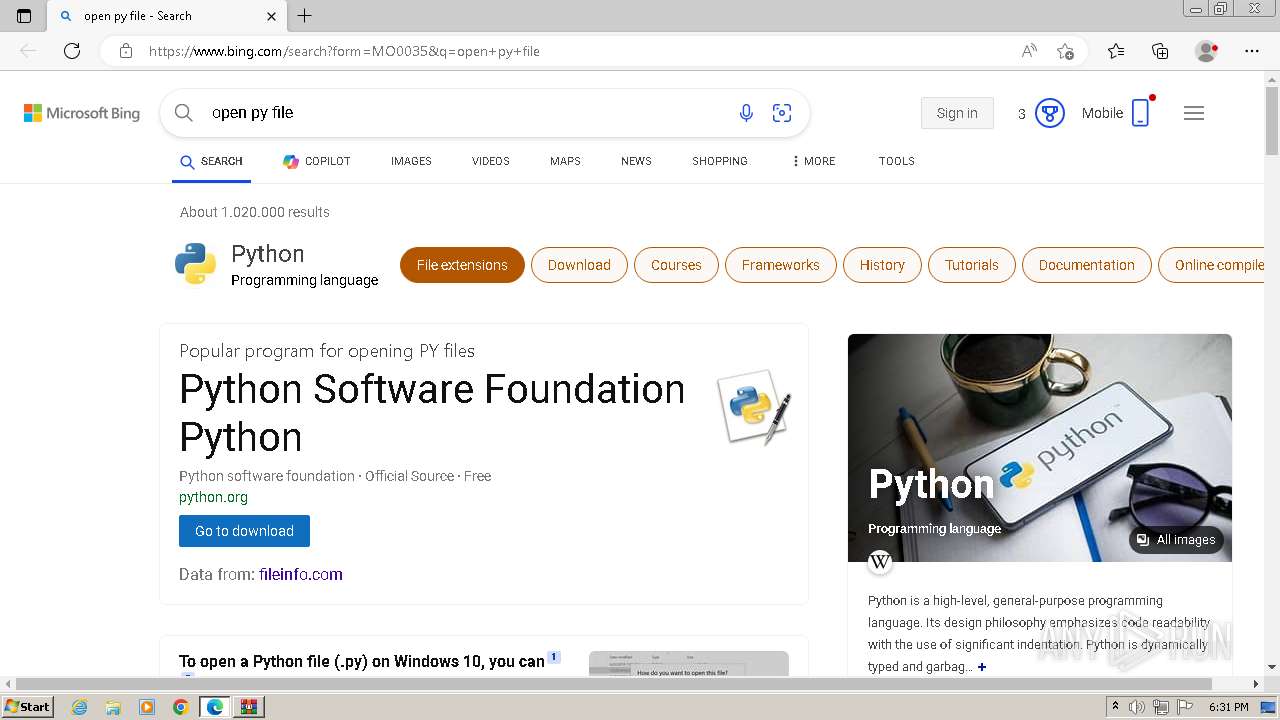Open Windows Media Player taskbar icon
This screenshot has width=1280, height=720.
pyautogui.click(x=147, y=707)
